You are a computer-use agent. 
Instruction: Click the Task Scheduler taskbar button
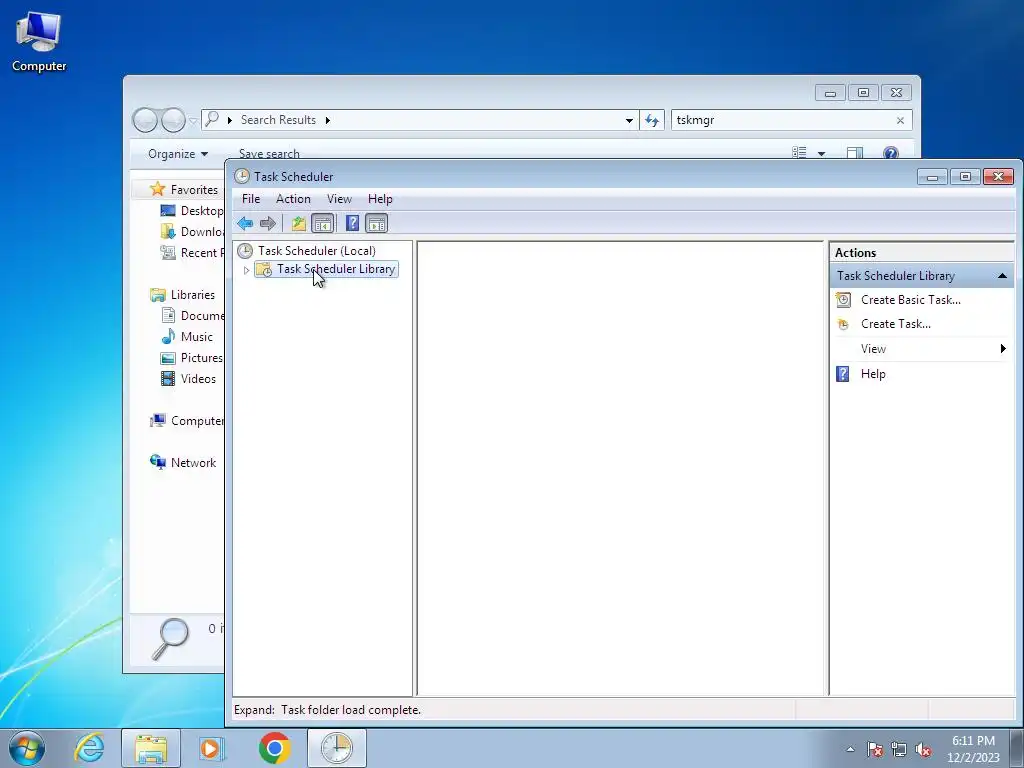[x=337, y=748]
